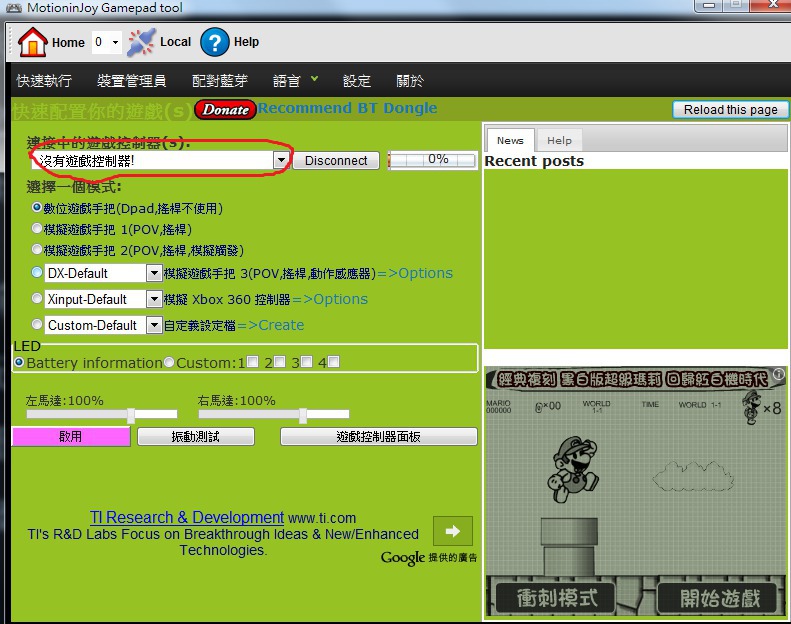Open Xbox 360 =>Options link
The width and height of the screenshot is (791, 624).
(330, 299)
